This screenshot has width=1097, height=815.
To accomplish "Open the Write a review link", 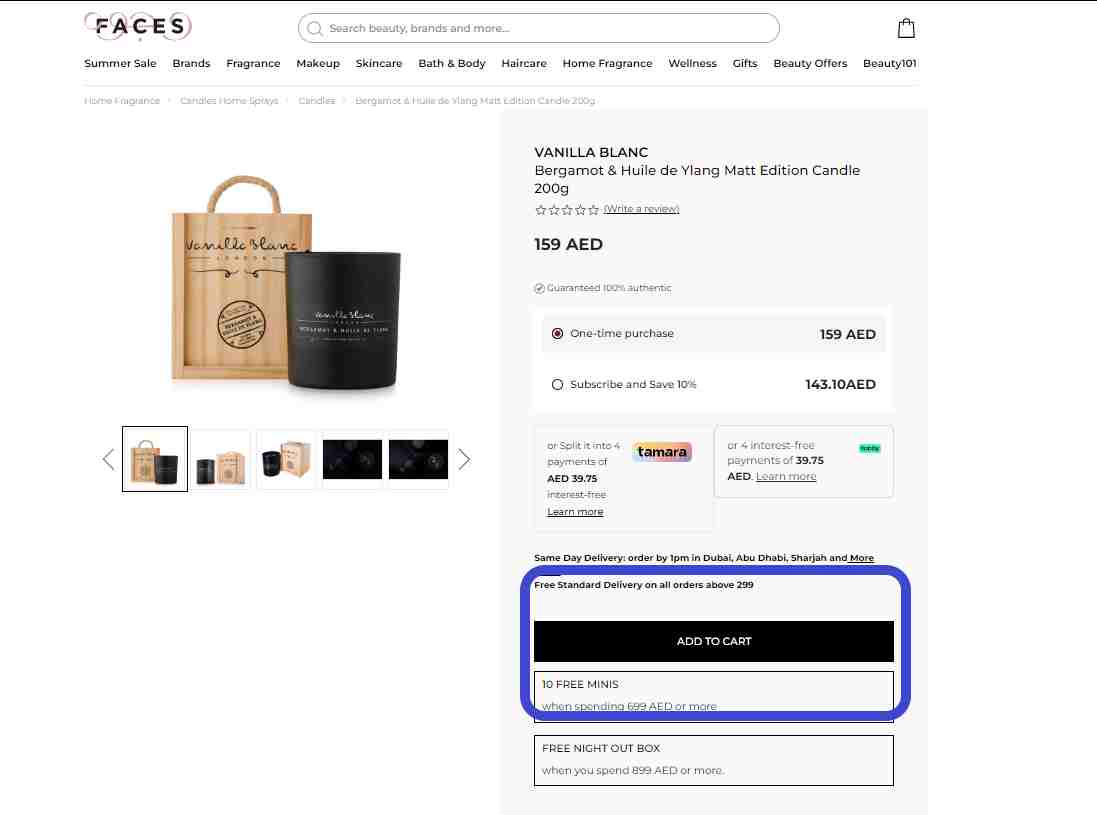I will pos(641,209).
